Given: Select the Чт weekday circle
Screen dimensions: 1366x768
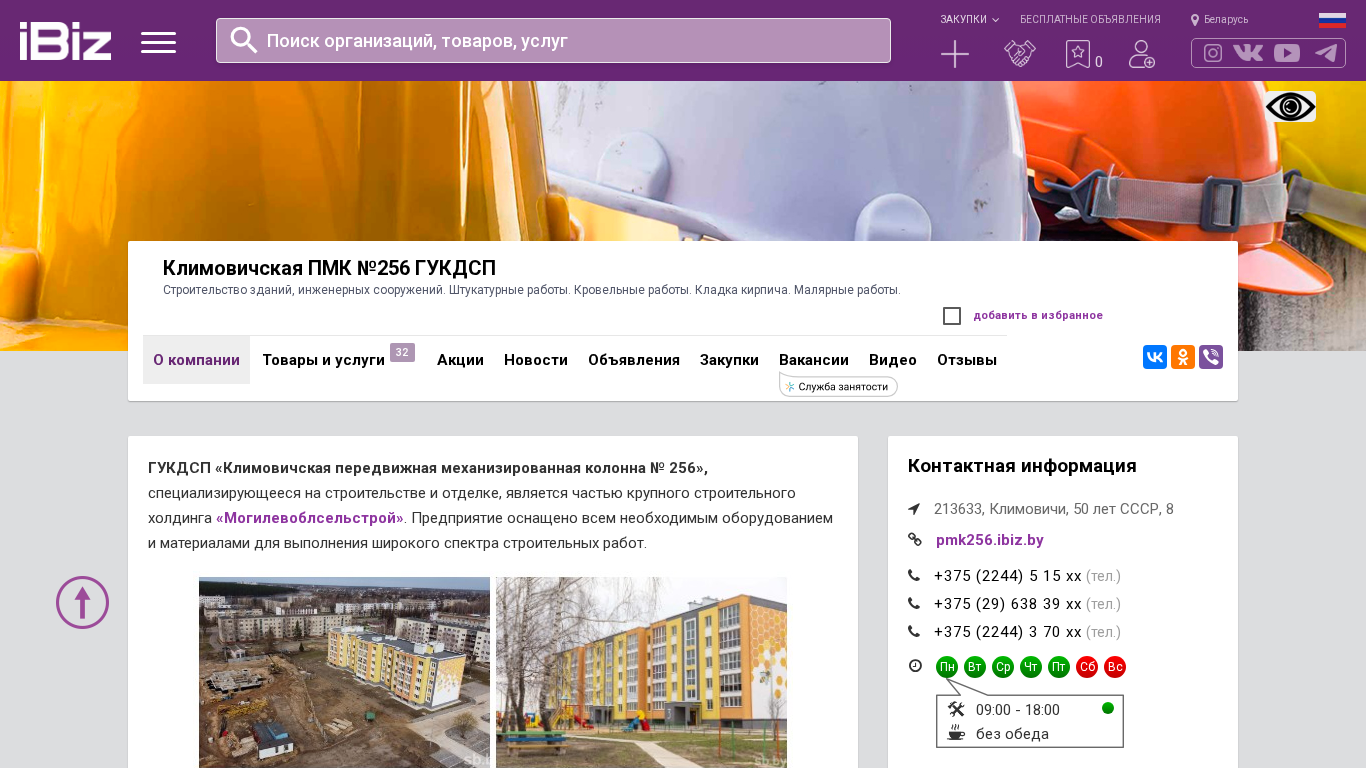Looking at the screenshot, I should point(1031,667).
